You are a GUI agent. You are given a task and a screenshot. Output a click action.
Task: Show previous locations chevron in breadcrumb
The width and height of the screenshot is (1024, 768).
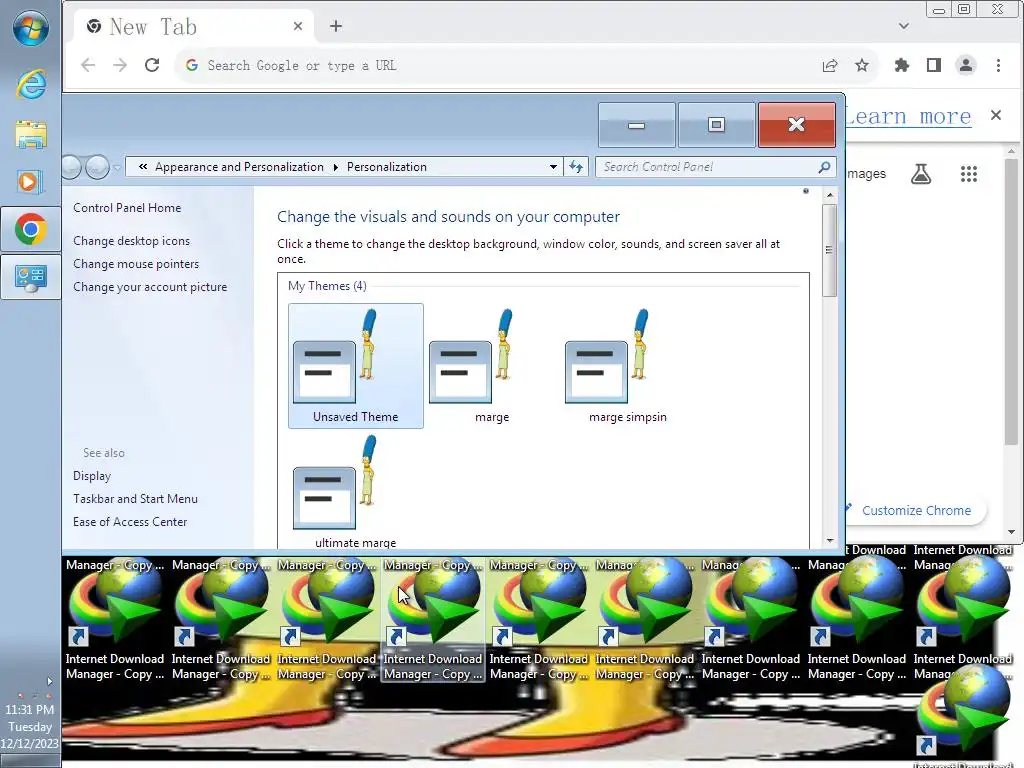(x=143, y=167)
